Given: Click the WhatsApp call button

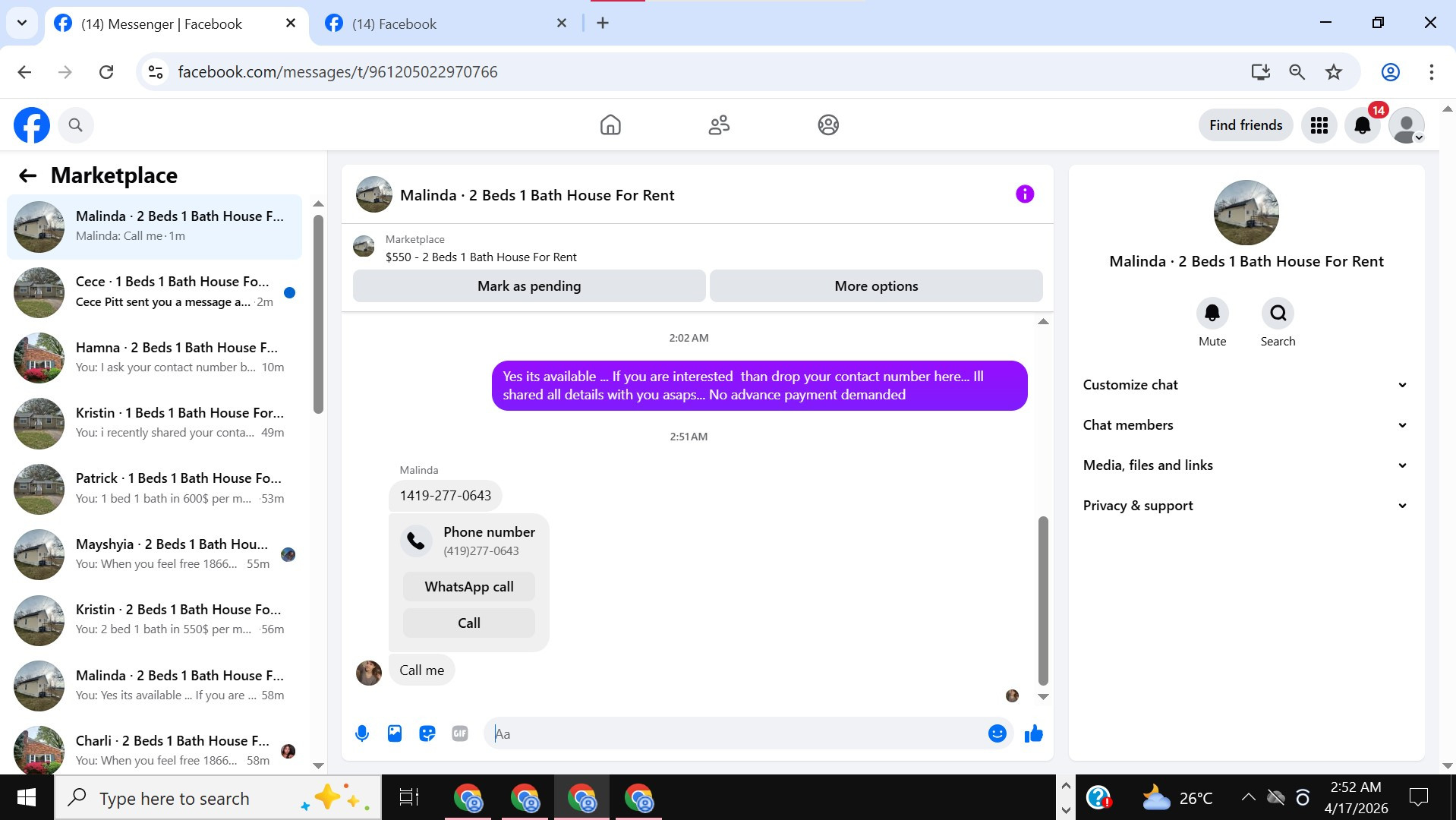Looking at the screenshot, I should coord(469,587).
